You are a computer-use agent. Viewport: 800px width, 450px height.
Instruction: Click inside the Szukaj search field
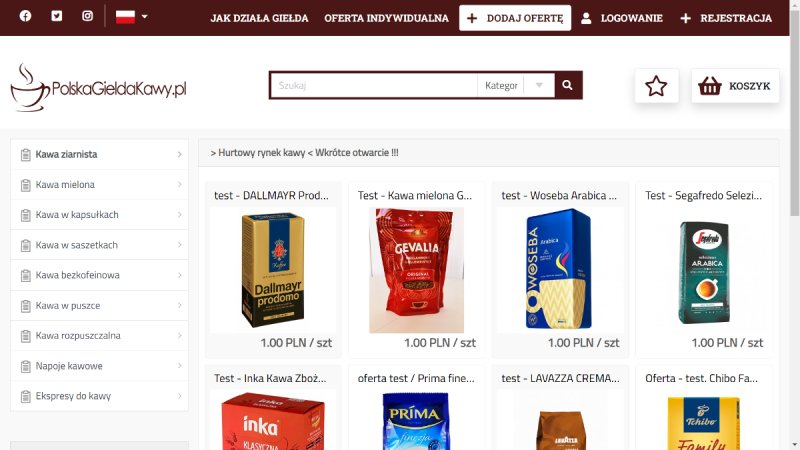(x=374, y=85)
